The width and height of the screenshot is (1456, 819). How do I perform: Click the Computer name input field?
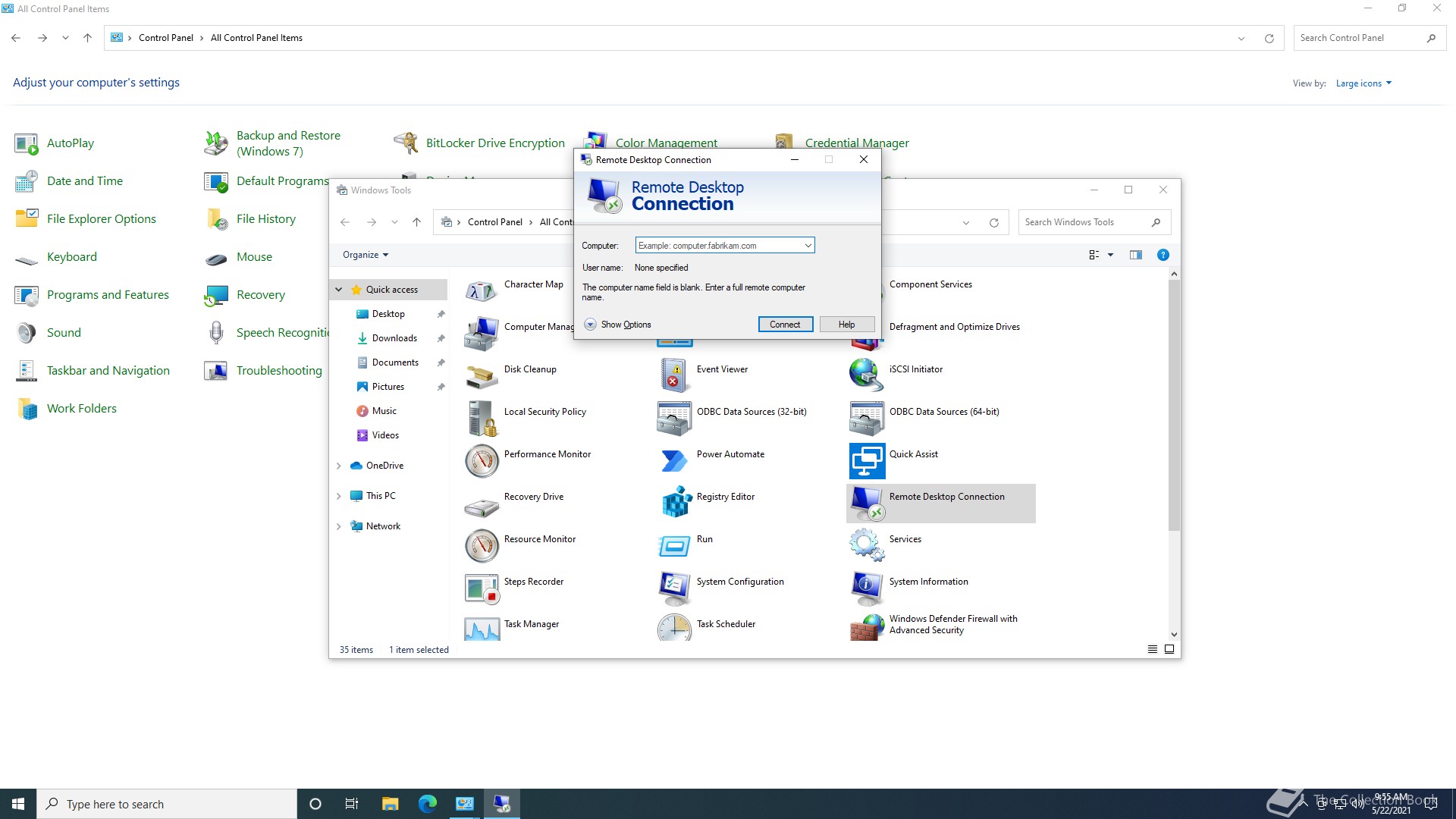tap(719, 246)
